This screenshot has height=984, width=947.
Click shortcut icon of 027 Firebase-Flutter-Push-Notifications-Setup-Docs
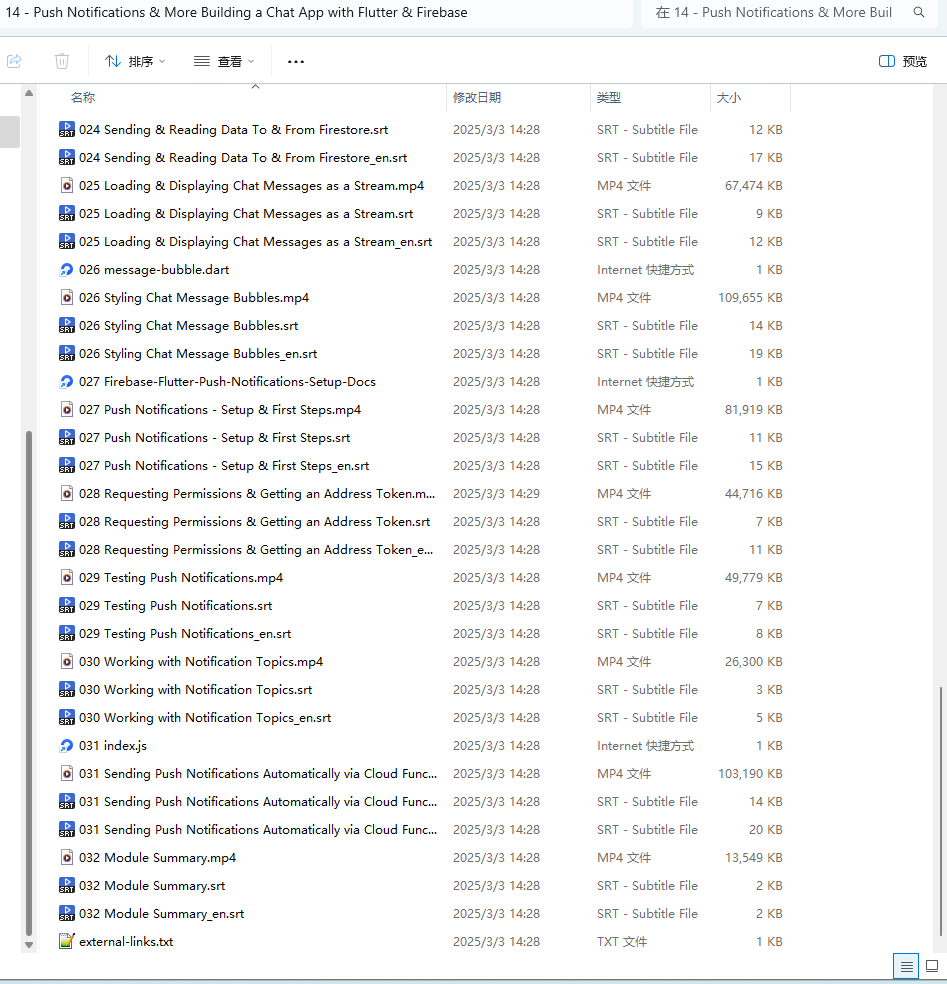(67, 382)
